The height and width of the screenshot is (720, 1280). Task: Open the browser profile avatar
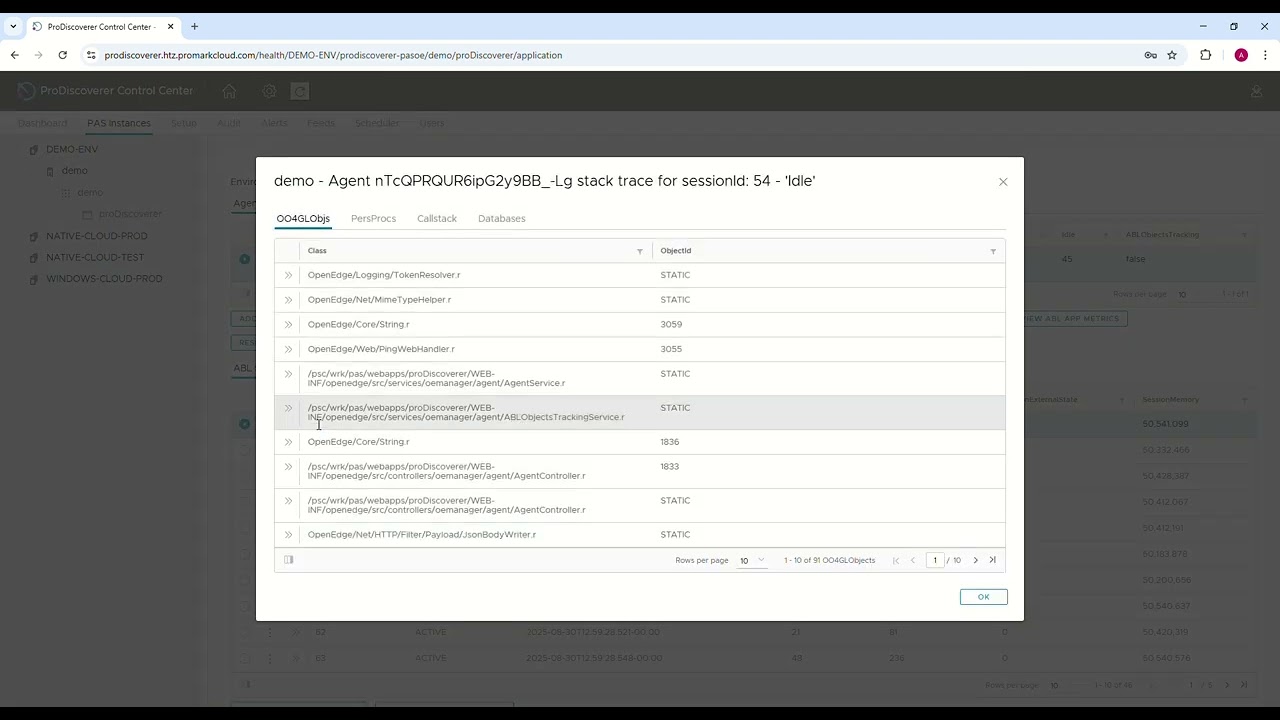coord(1241,55)
